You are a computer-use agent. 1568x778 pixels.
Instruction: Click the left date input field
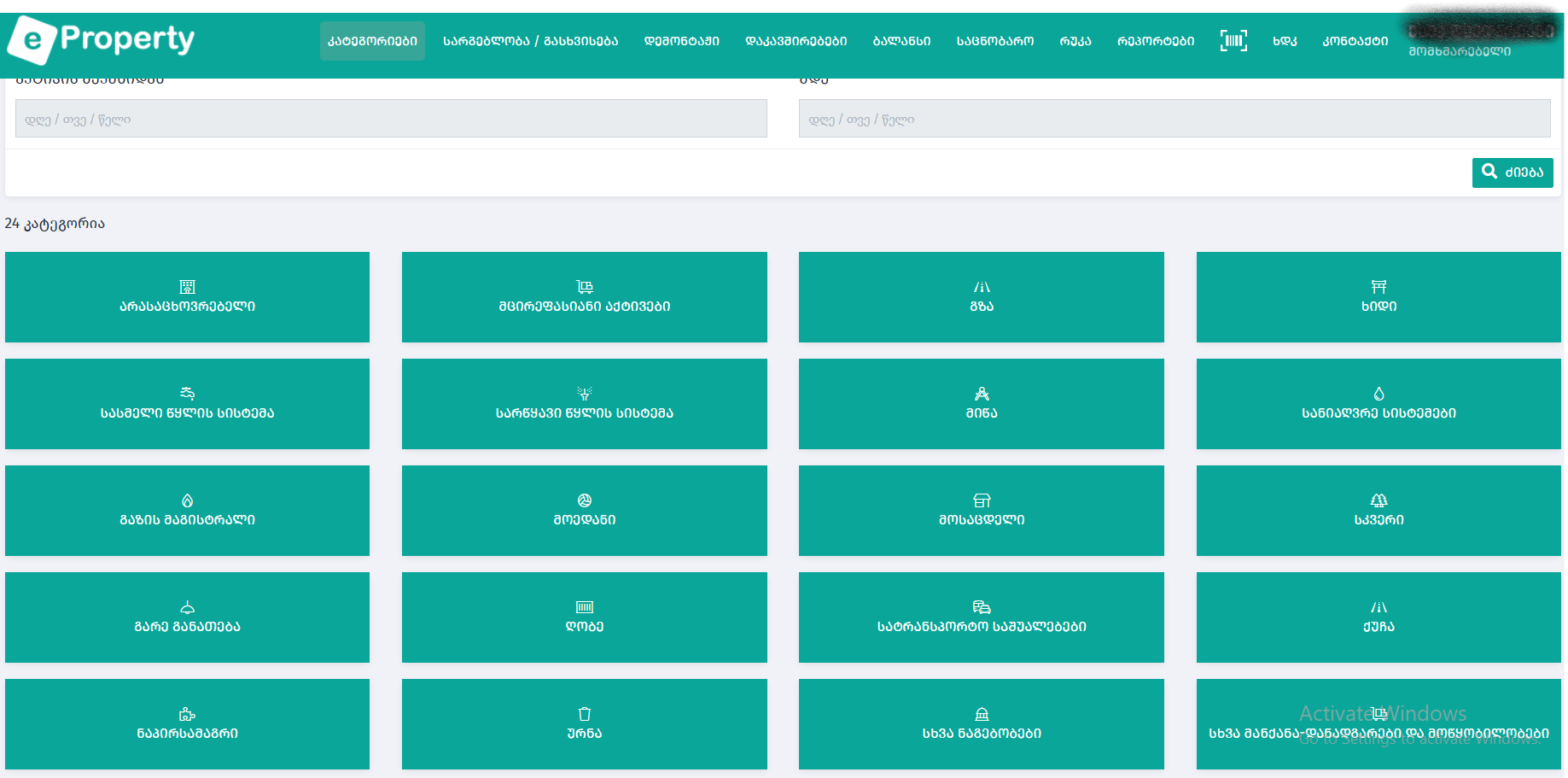[x=391, y=119]
